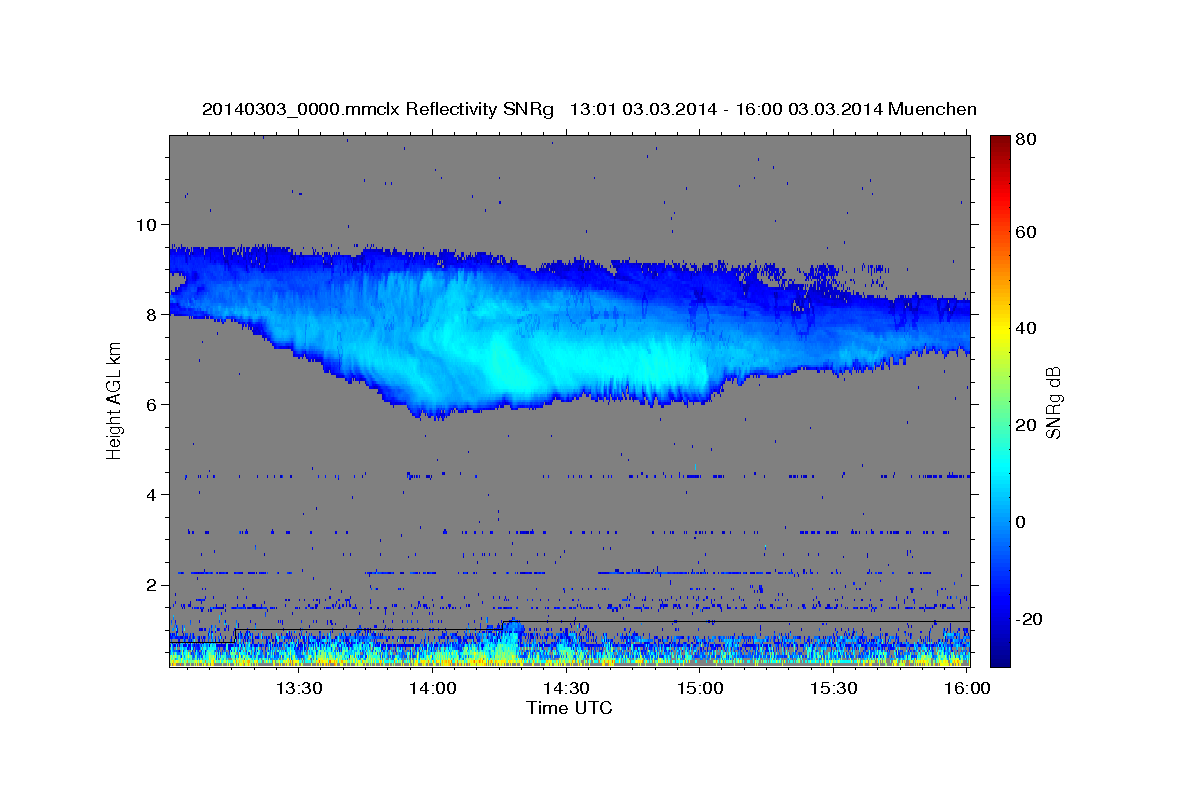Viewport: 1200px width, 800px height.
Task: Click the colorbar value 80
Action: point(1028,140)
